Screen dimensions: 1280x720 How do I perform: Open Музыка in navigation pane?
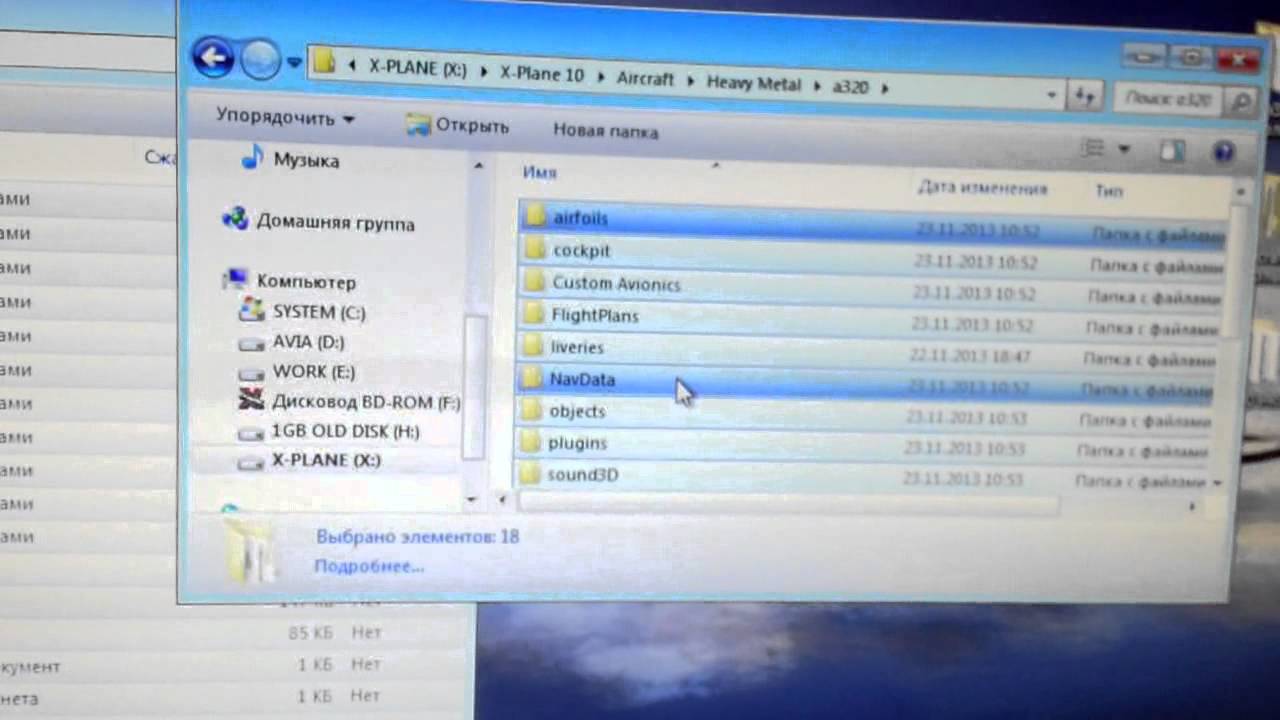(x=306, y=160)
